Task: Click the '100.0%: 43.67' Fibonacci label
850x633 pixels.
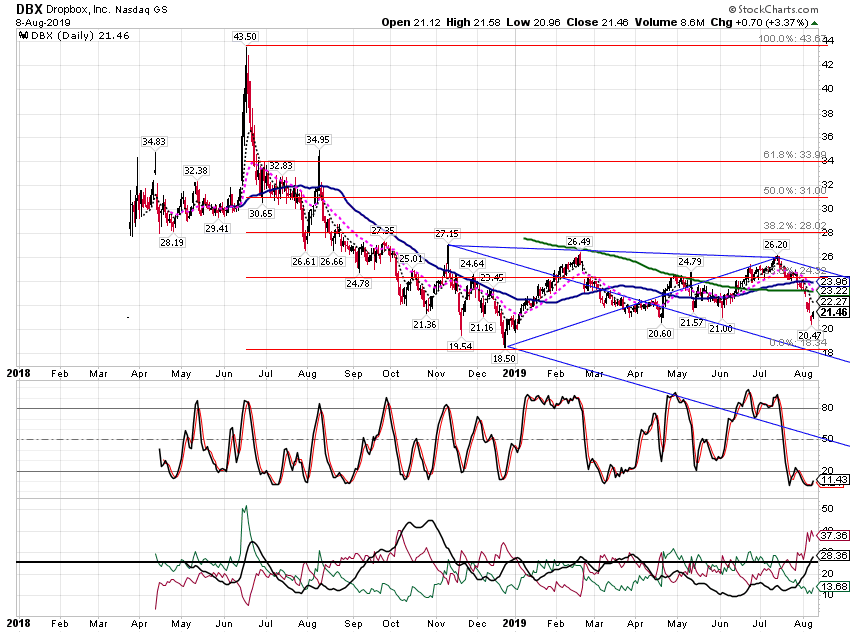Action: pos(792,39)
